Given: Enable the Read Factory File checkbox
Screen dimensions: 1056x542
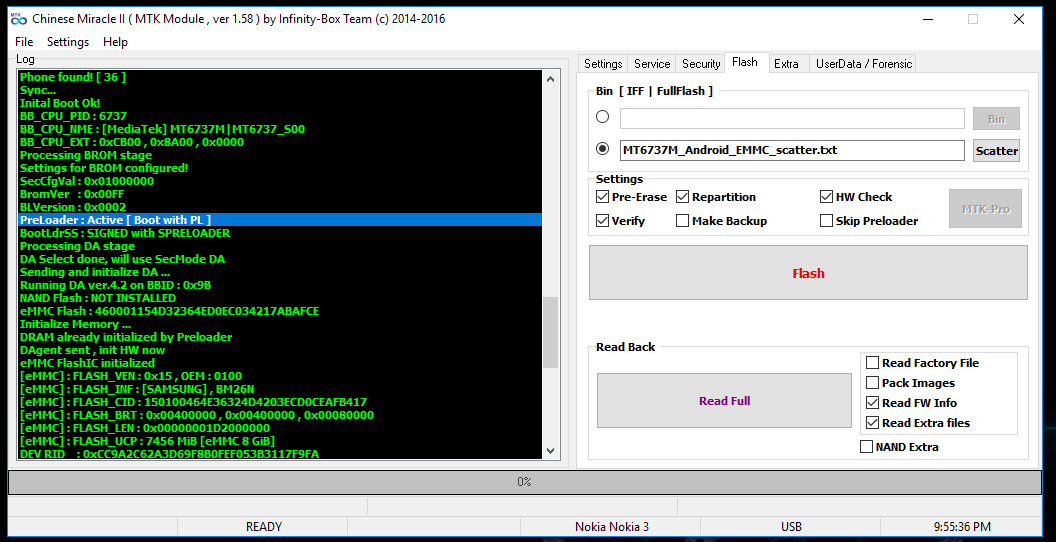Looking at the screenshot, I should pyautogui.click(x=872, y=363).
